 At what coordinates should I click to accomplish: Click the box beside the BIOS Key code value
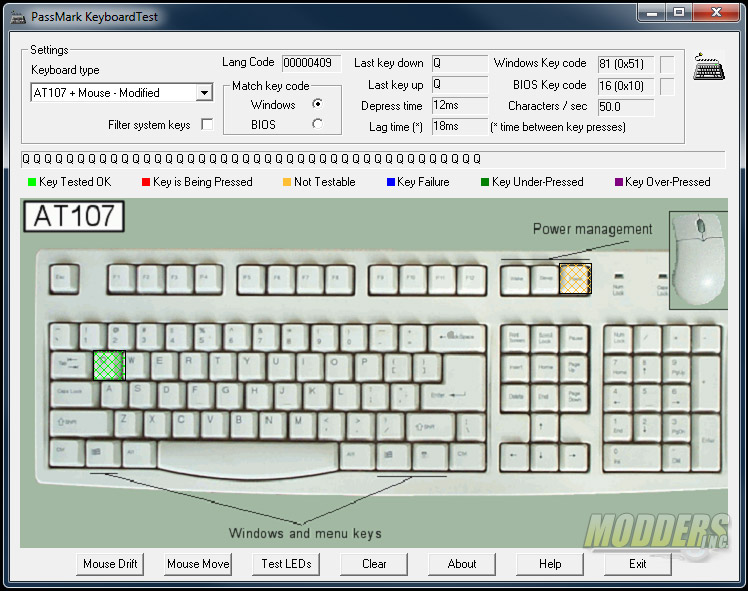[x=667, y=86]
